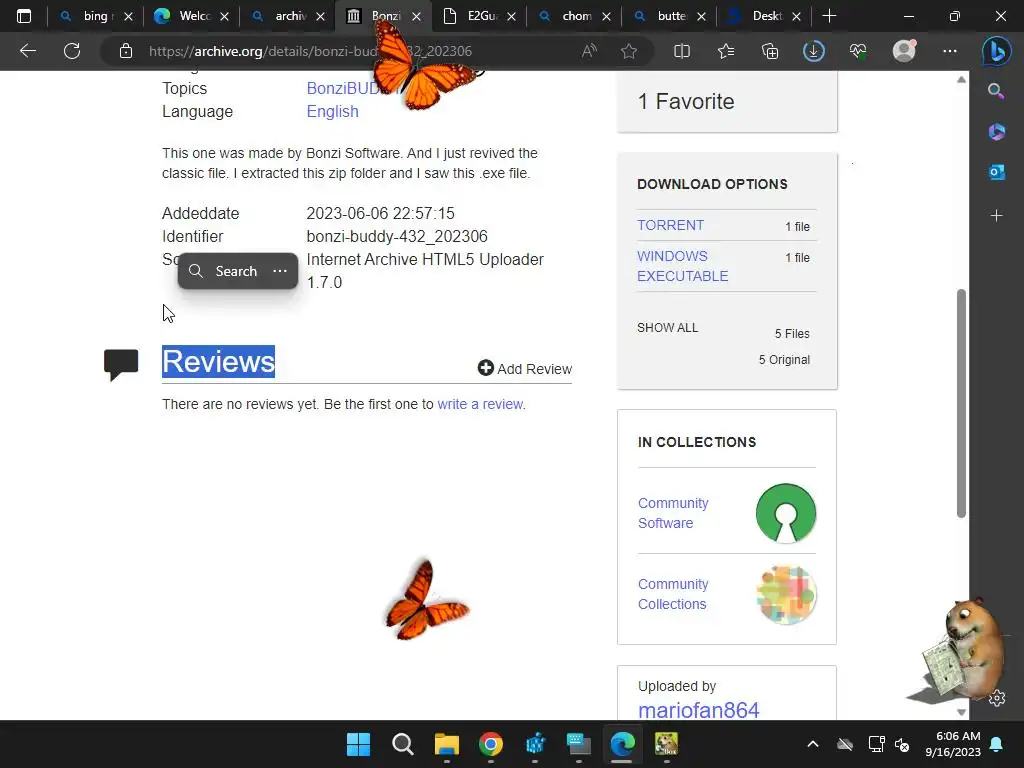1024x768 pixels.
Task: Open Browser essentials heart icon
Action: [x=858, y=51]
